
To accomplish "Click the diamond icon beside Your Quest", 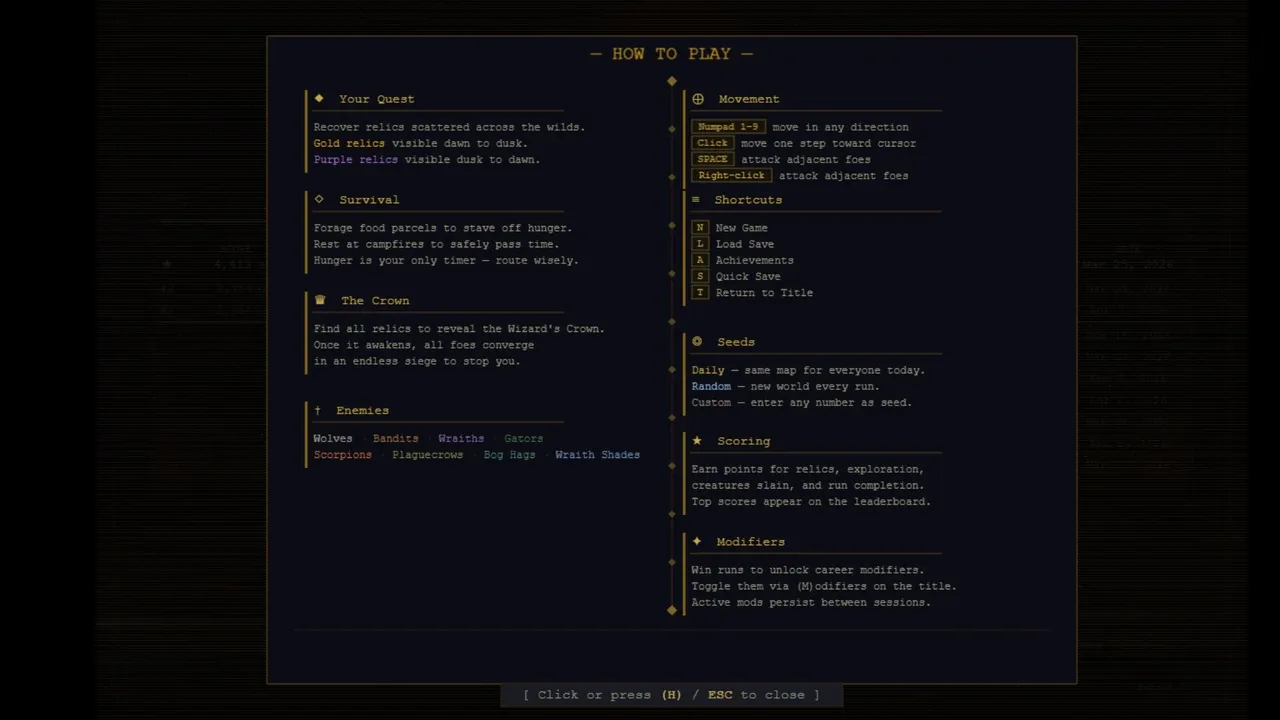I will click(319, 98).
